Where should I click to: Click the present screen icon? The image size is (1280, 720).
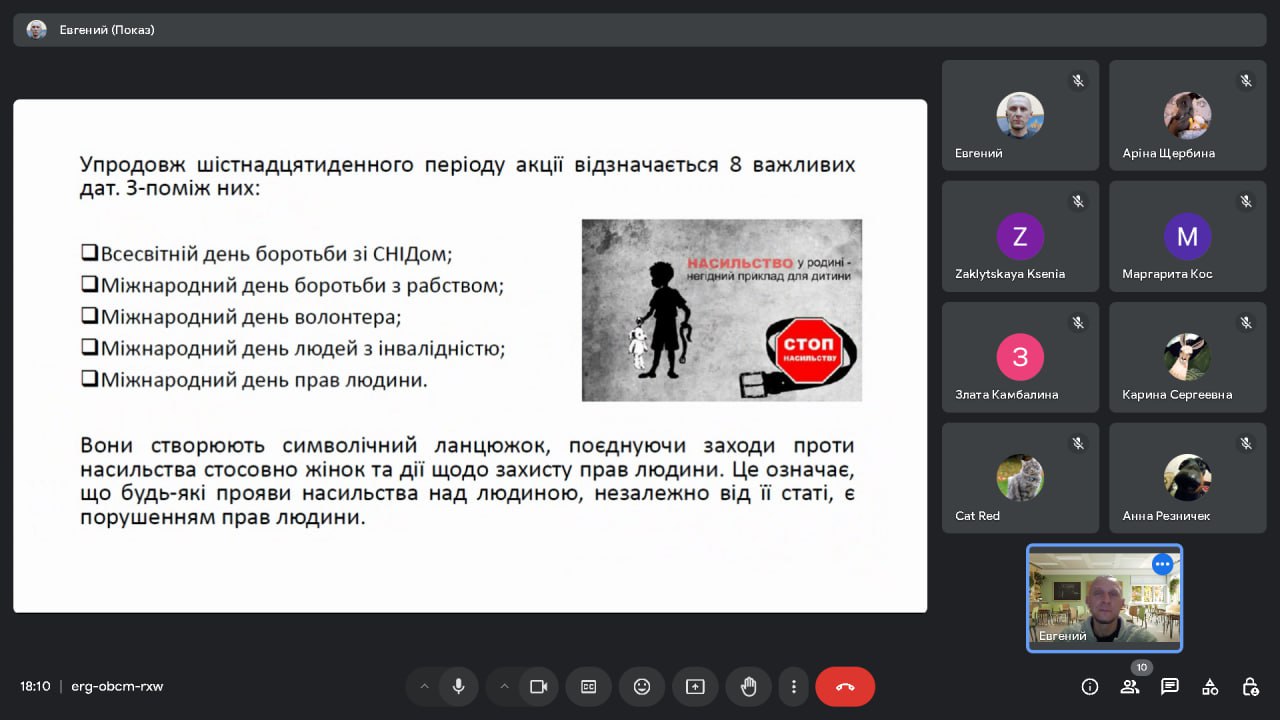695,687
